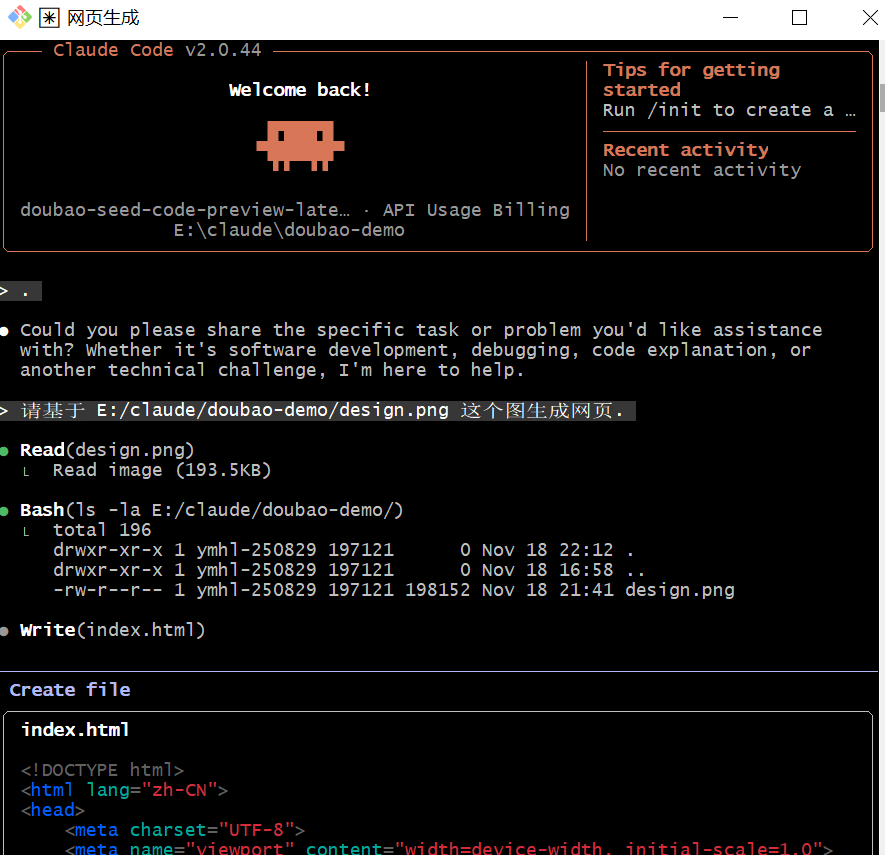Click the index.html file name in preview box

[75, 730]
